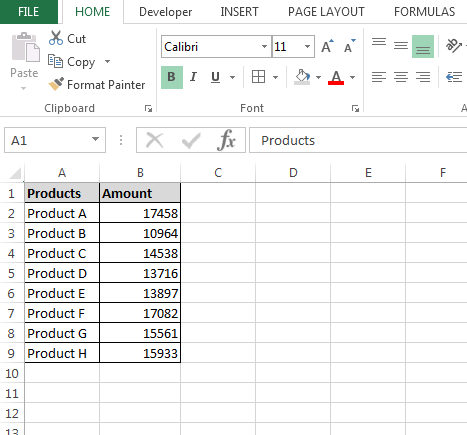Align text left

click(x=379, y=77)
